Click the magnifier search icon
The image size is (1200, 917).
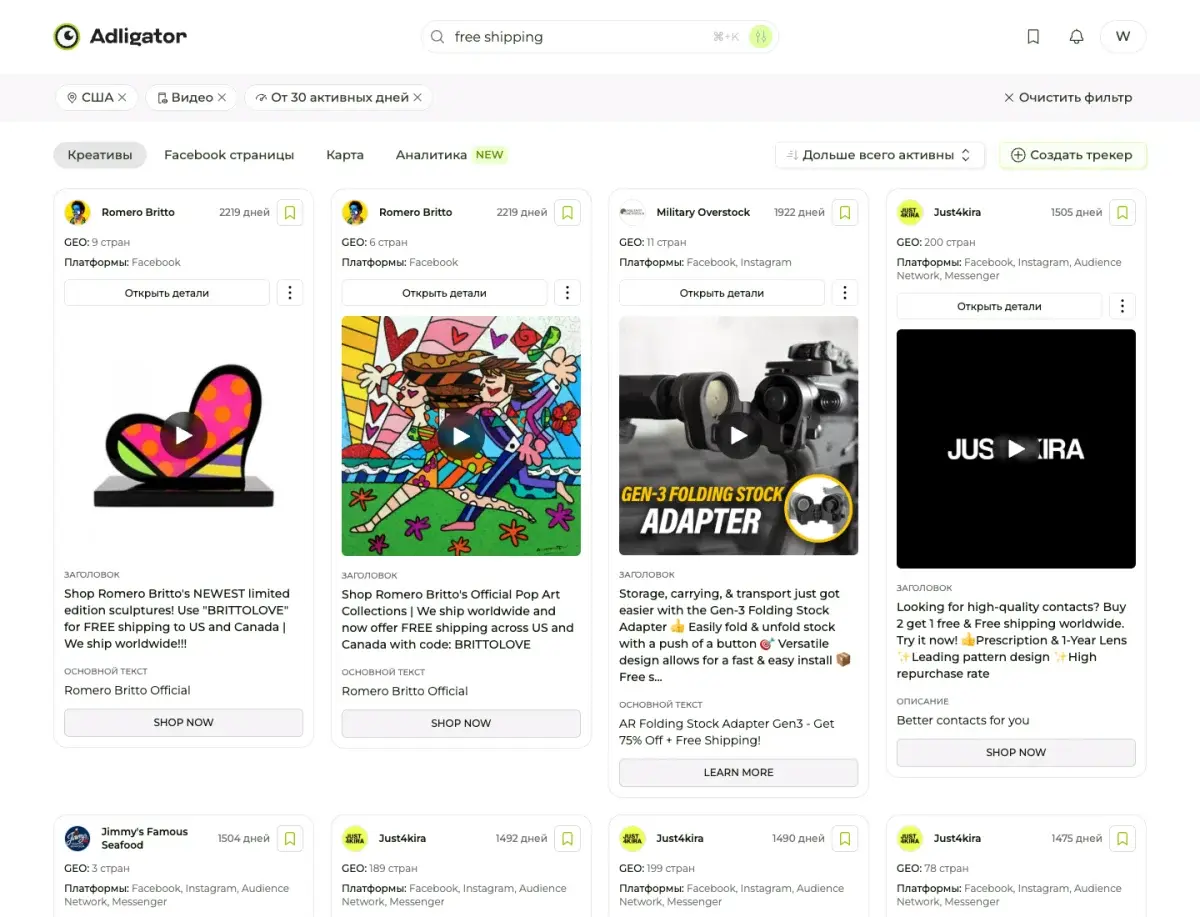tap(437, 37)
